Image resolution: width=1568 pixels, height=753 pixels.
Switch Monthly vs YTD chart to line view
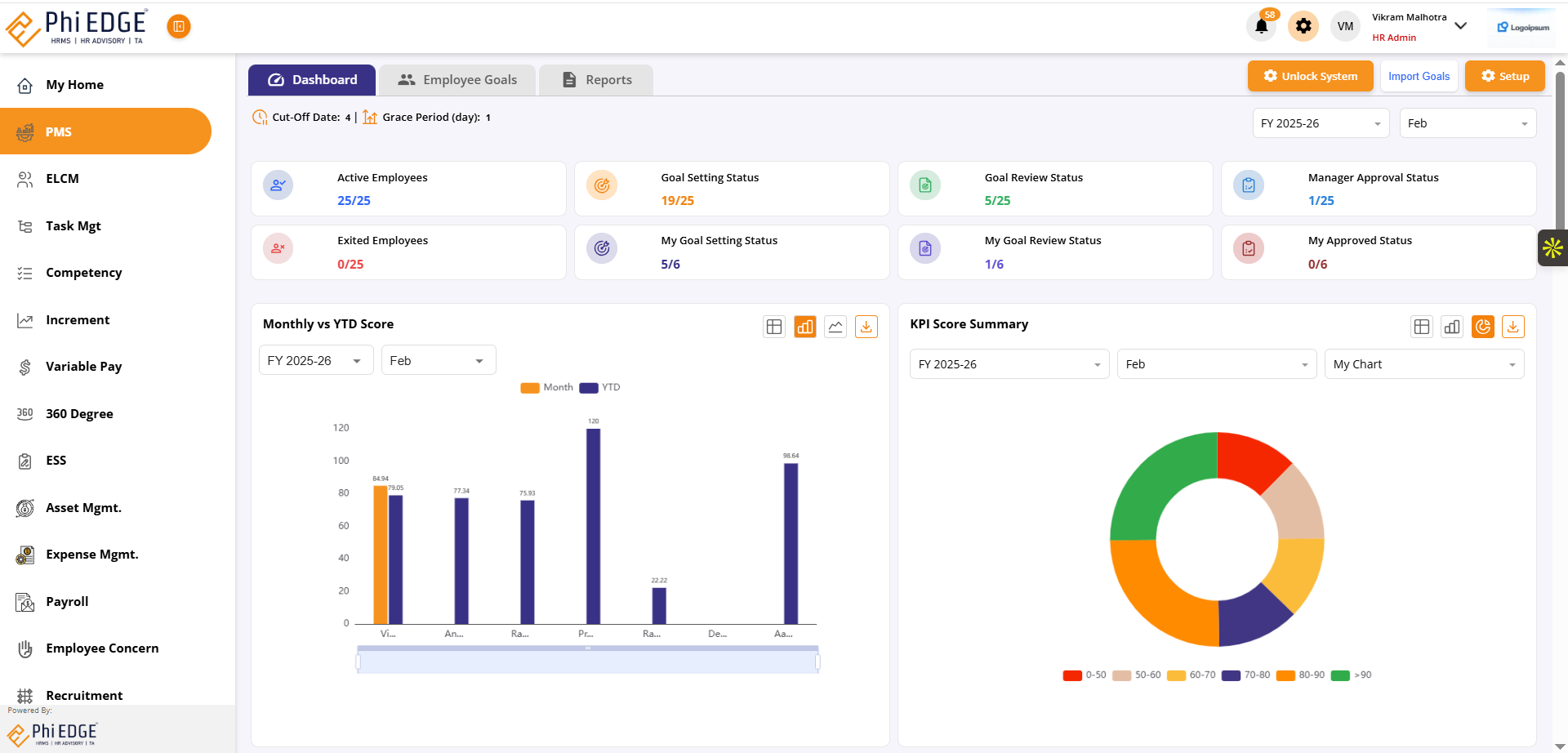pos(835,327)
